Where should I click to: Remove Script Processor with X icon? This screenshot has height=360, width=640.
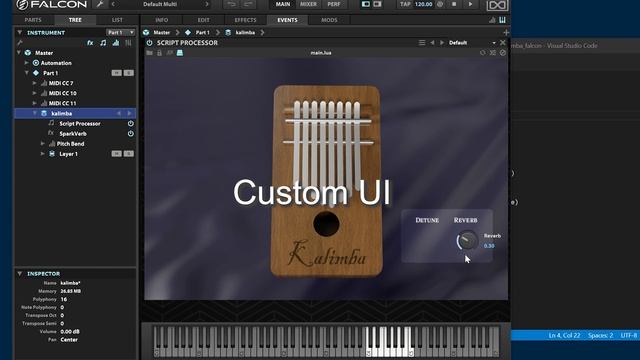click(503, 42)
